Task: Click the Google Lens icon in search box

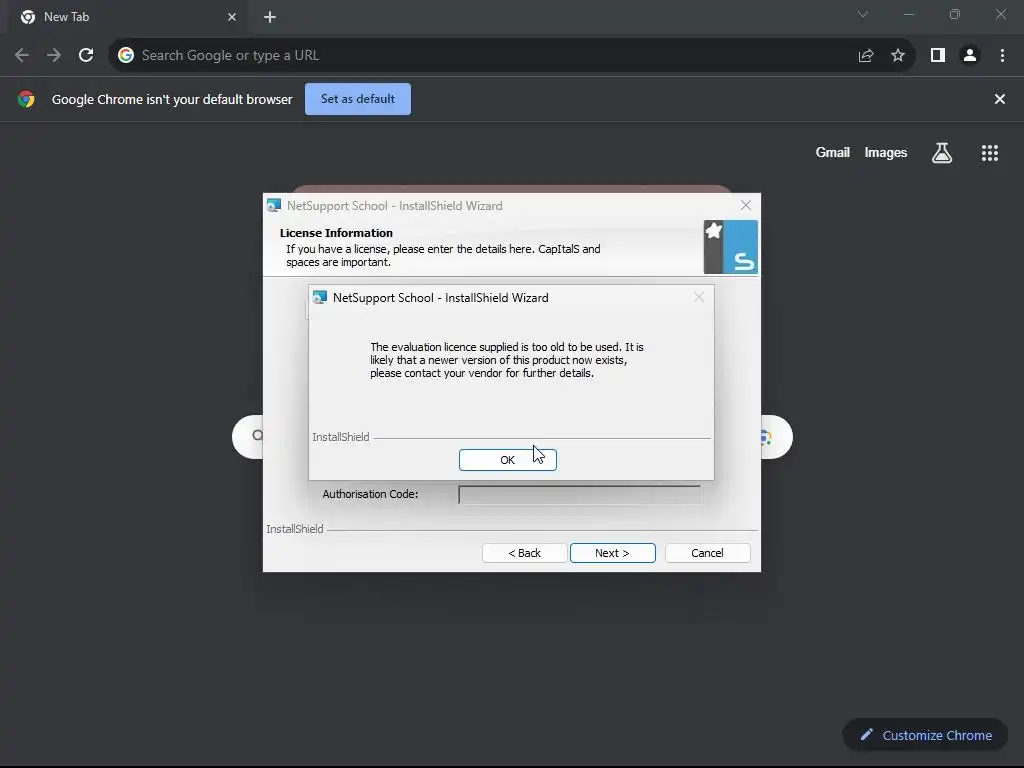Action: coord(767,437)
